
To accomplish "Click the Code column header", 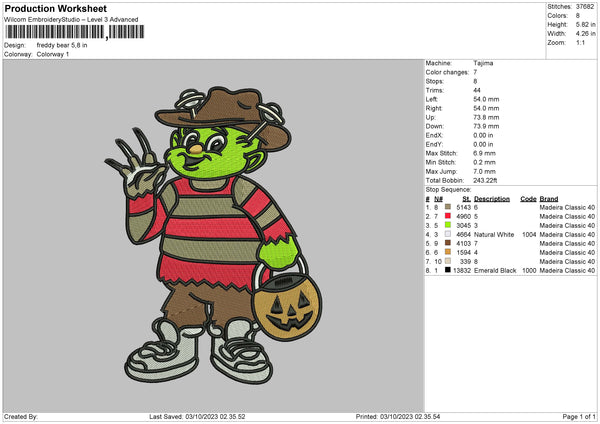I will [528, 198].
